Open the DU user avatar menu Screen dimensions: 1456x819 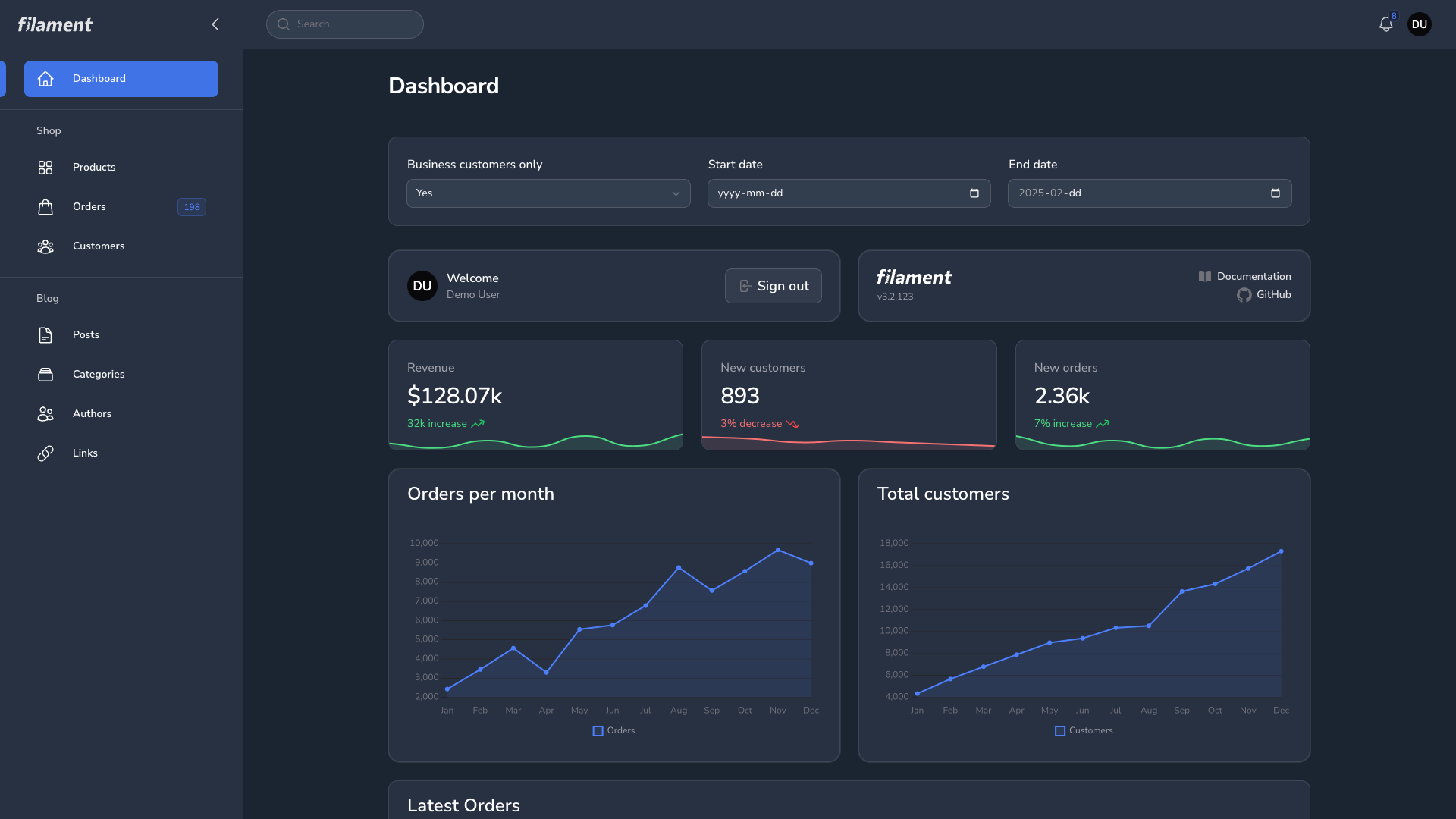pos(1419,24)
